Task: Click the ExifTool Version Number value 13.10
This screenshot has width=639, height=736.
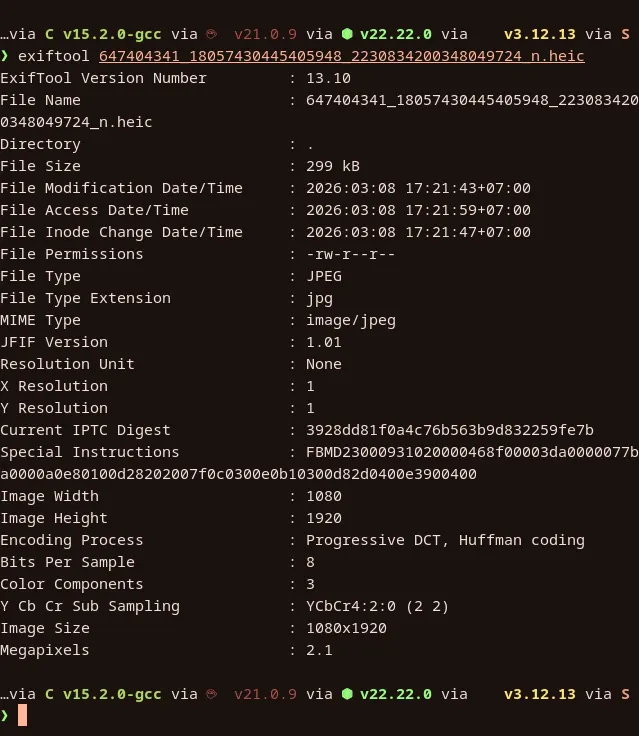Action: pyautogui.click(x=328, y=78)
